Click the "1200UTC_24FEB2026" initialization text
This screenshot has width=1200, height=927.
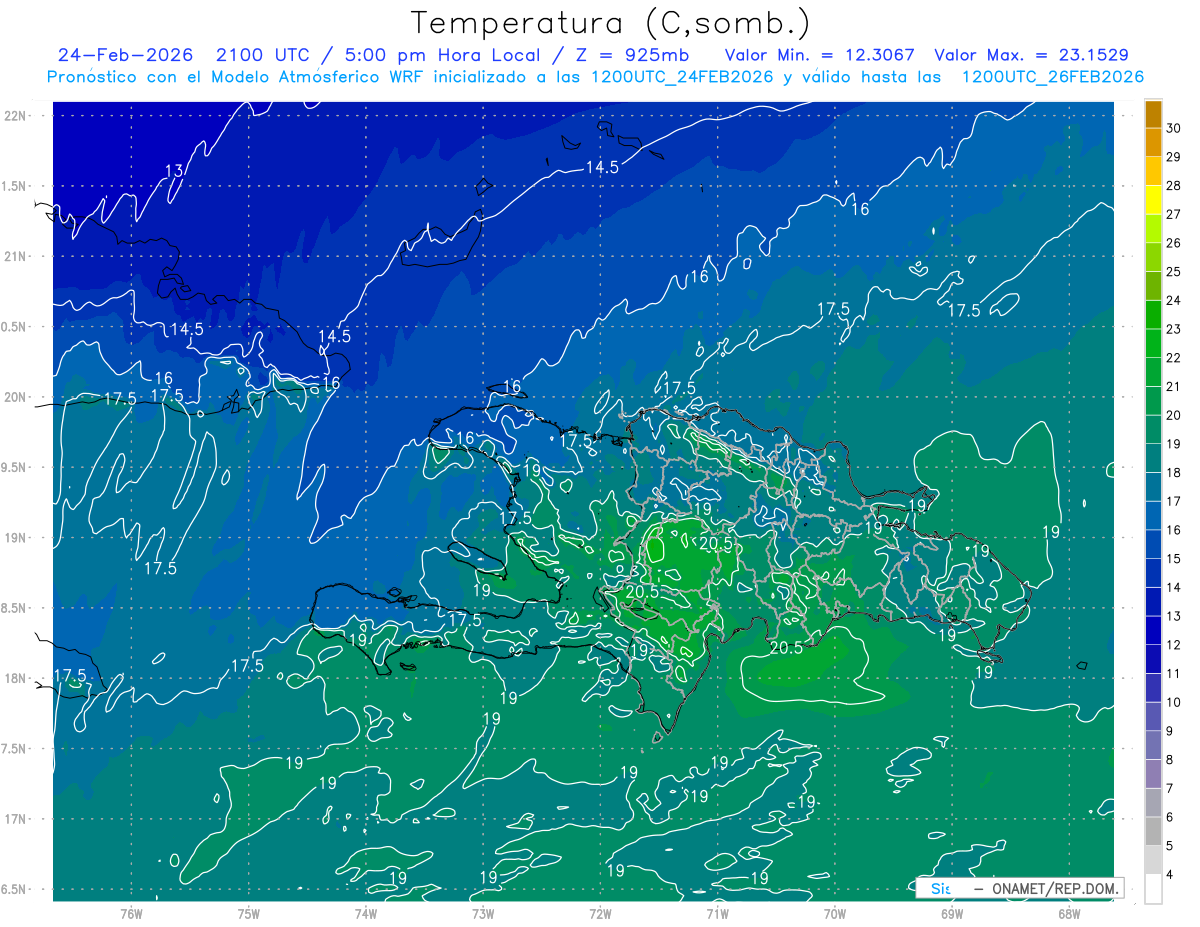(x=685, y=77)
